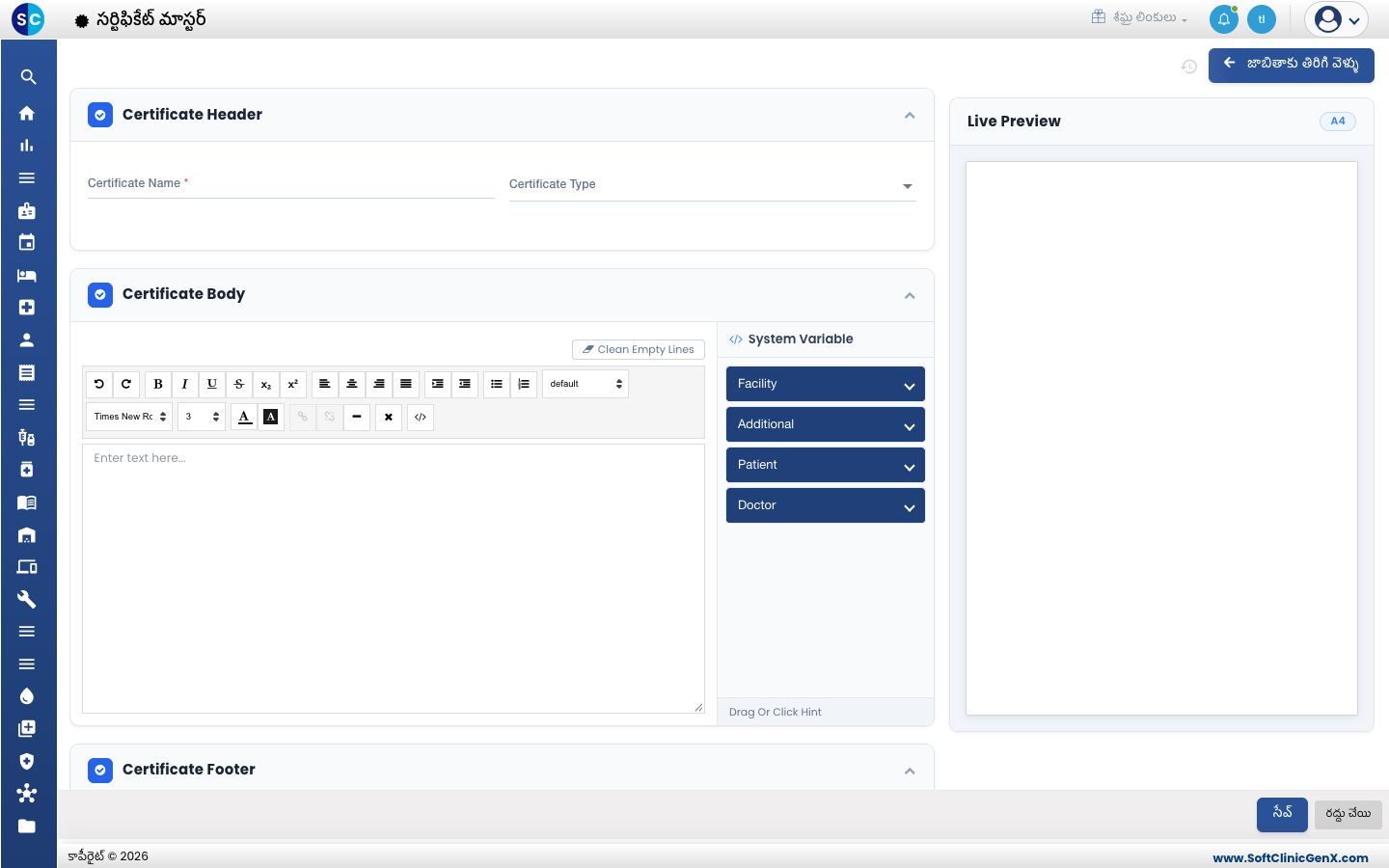This screenshot has height=868, width=1389.
Task: Pick text highlight background color
Action: tap(271, 417)
